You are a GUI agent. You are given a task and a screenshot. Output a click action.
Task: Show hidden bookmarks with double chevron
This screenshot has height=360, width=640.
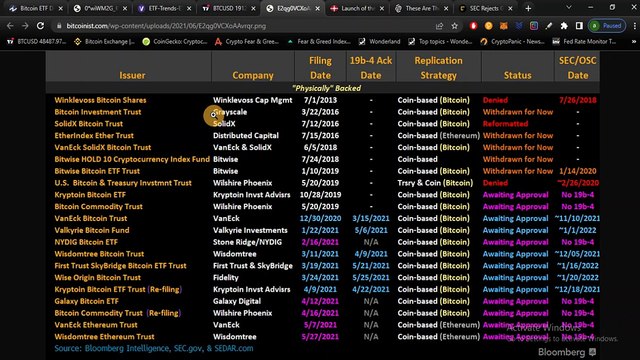point(634,42)
